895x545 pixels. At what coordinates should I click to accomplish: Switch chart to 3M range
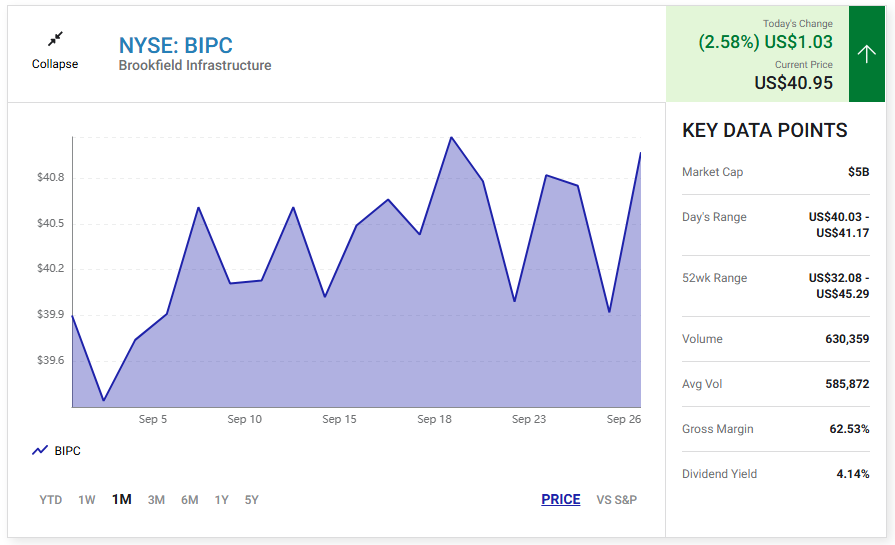(156, 500)
